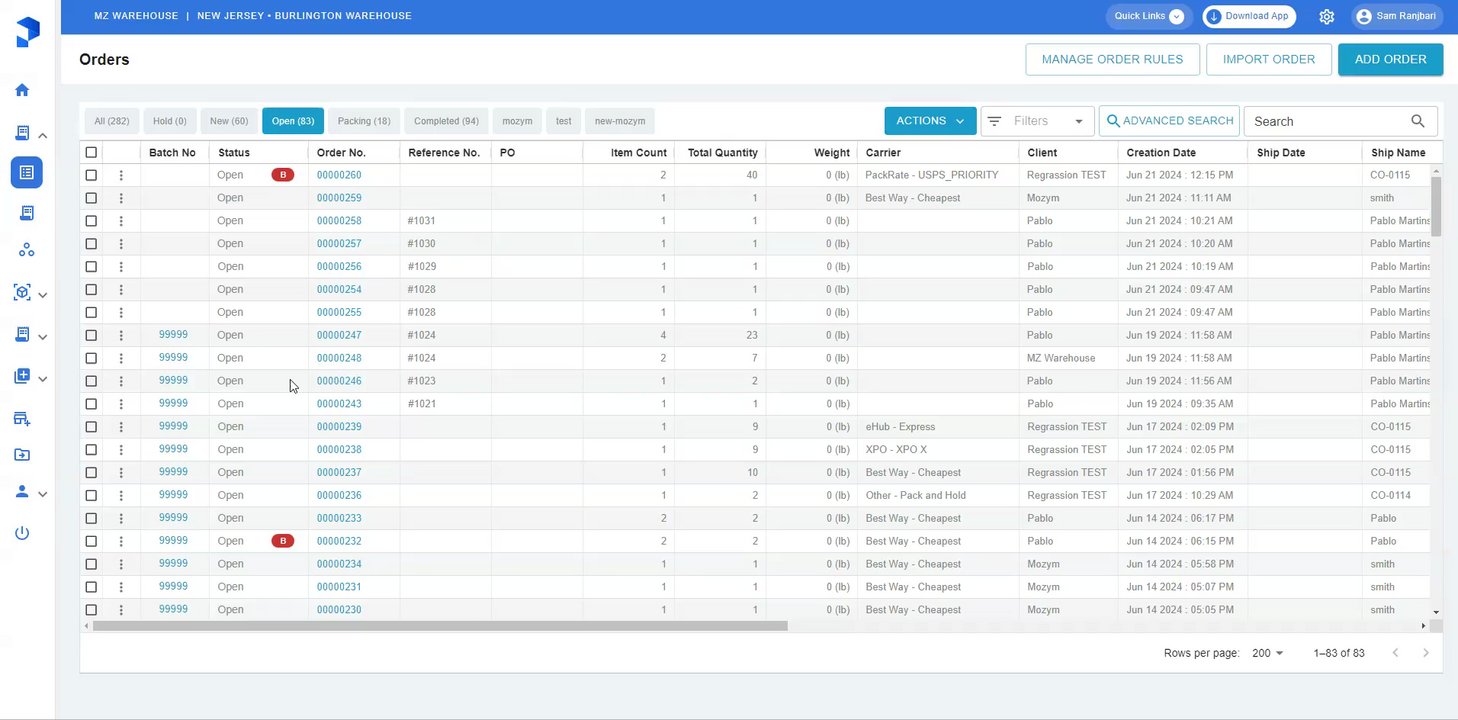Open the power/logout icon in the sidebar

pos(22,533)
